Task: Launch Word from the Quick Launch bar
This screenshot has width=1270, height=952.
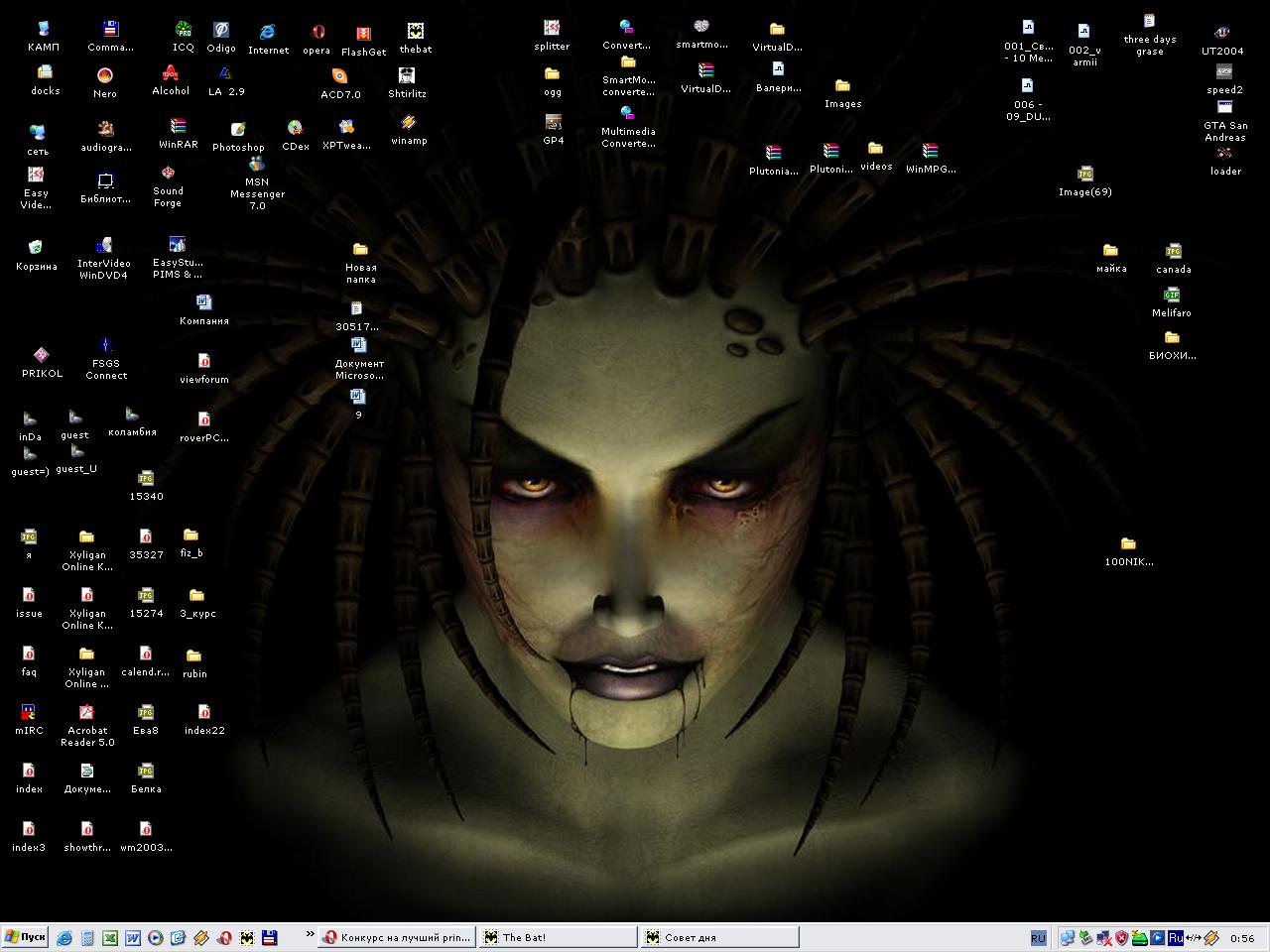Action: (133, 937)
